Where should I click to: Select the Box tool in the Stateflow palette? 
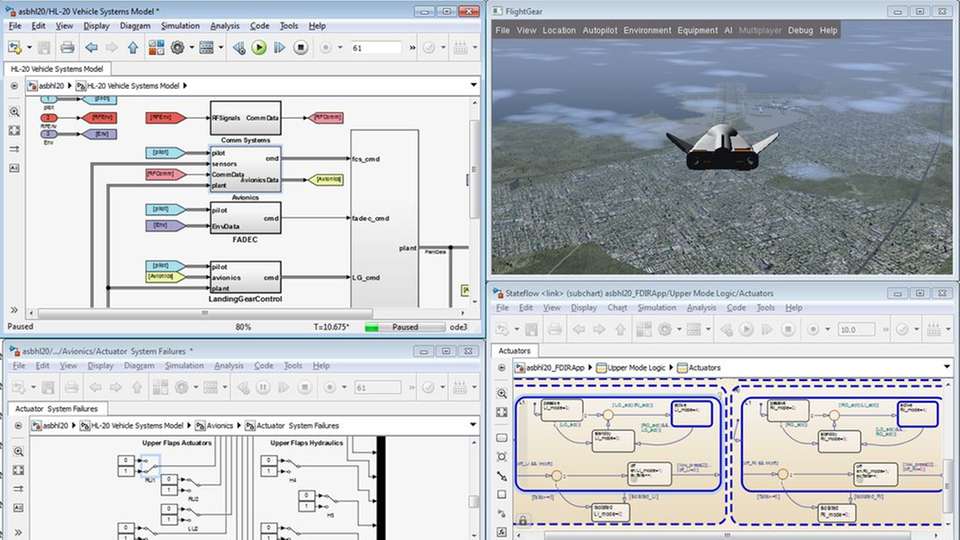502,495
